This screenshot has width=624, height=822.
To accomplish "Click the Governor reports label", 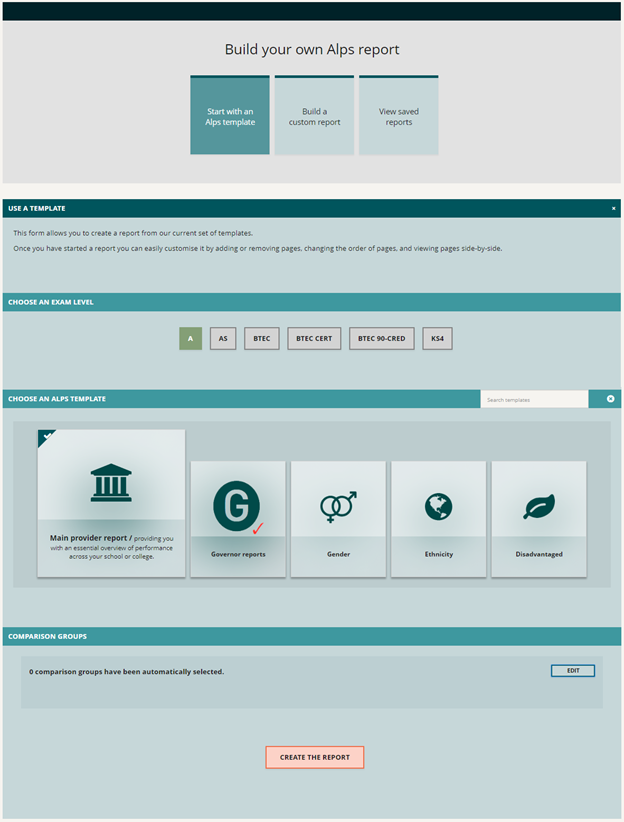I will (x=238, y=554).
